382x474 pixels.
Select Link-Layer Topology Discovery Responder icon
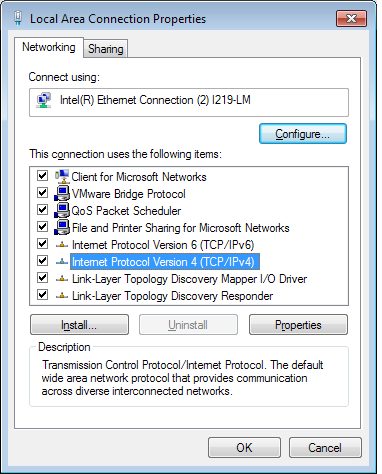coord(62,296)
